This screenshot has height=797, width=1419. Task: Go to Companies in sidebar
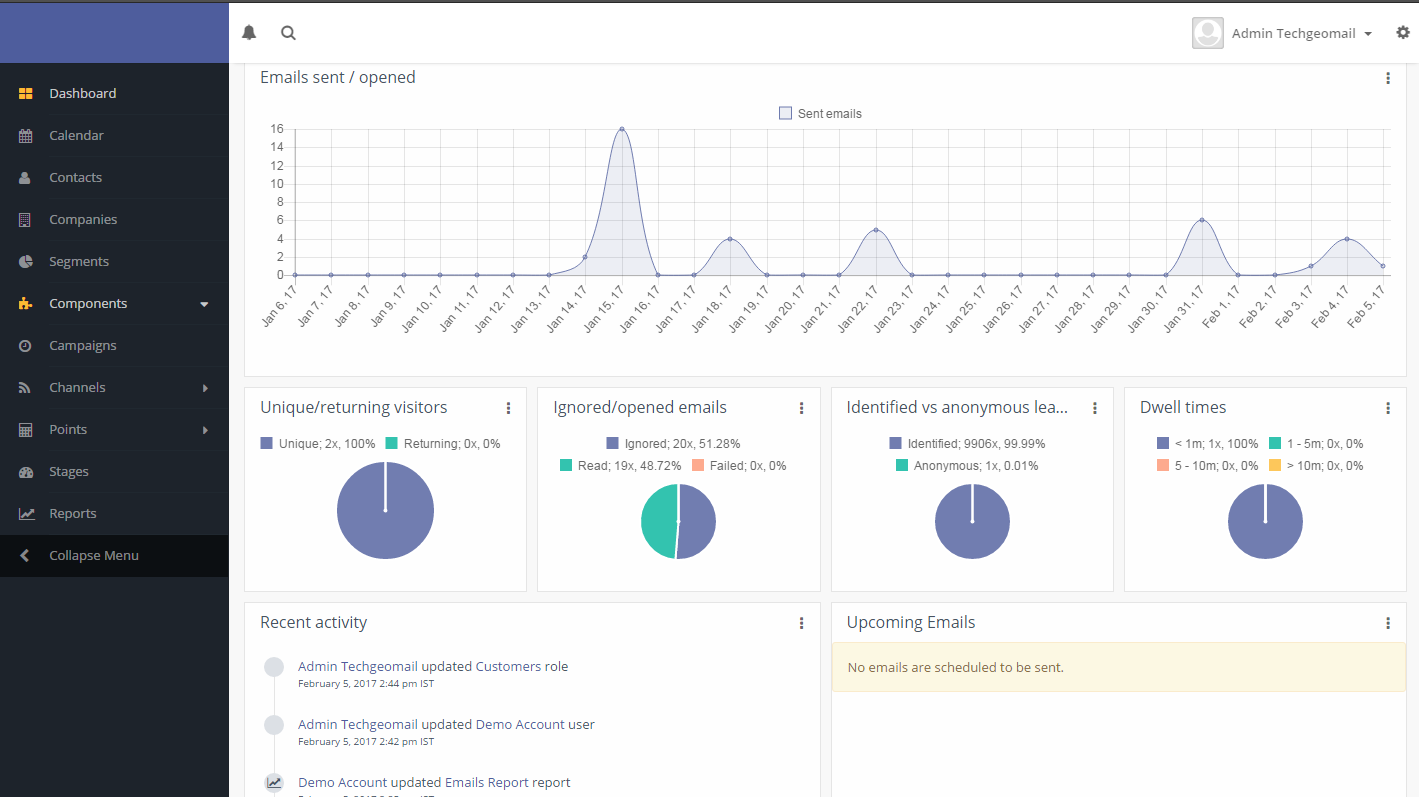[x=83, y=220]
